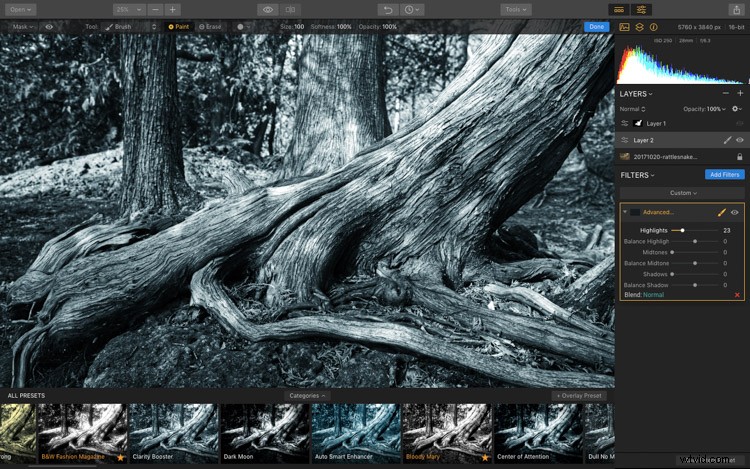The width and height of the screenshot is (750, 469).
Task: Click the brush Size value 100
Action: pos(299,27)
